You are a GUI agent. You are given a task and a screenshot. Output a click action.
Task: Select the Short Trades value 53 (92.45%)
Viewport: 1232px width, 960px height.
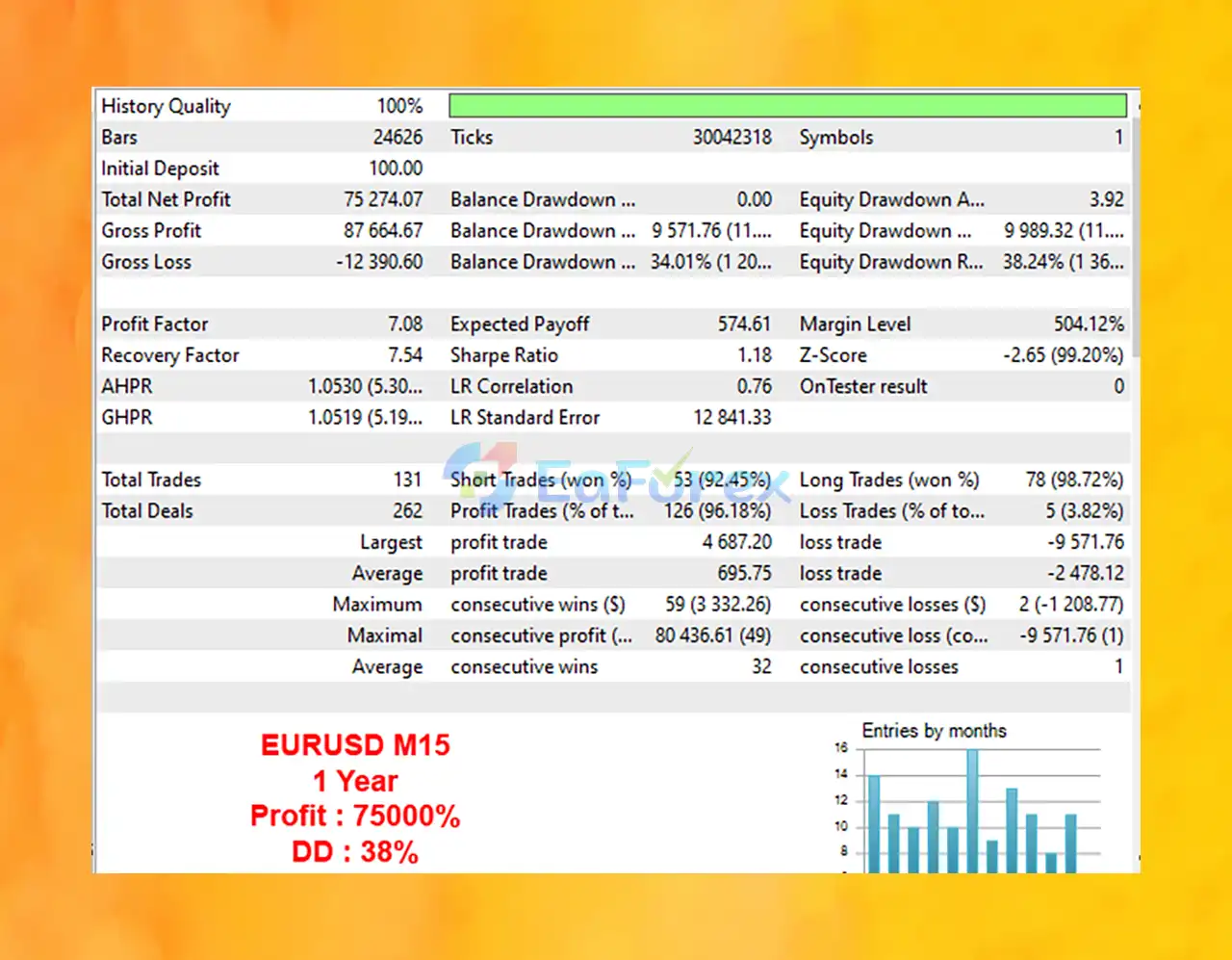tap(722, 480)
